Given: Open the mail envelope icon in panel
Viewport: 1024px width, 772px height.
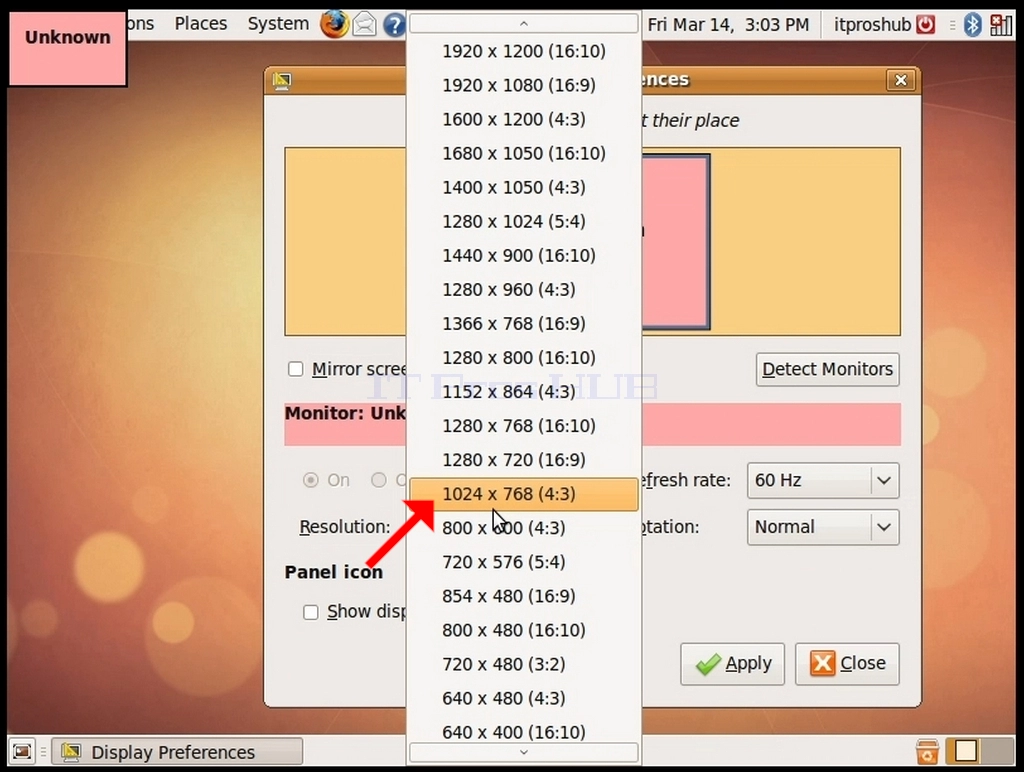Looking at the screenshot, I should pyautogui.click(x=365, y=25).
